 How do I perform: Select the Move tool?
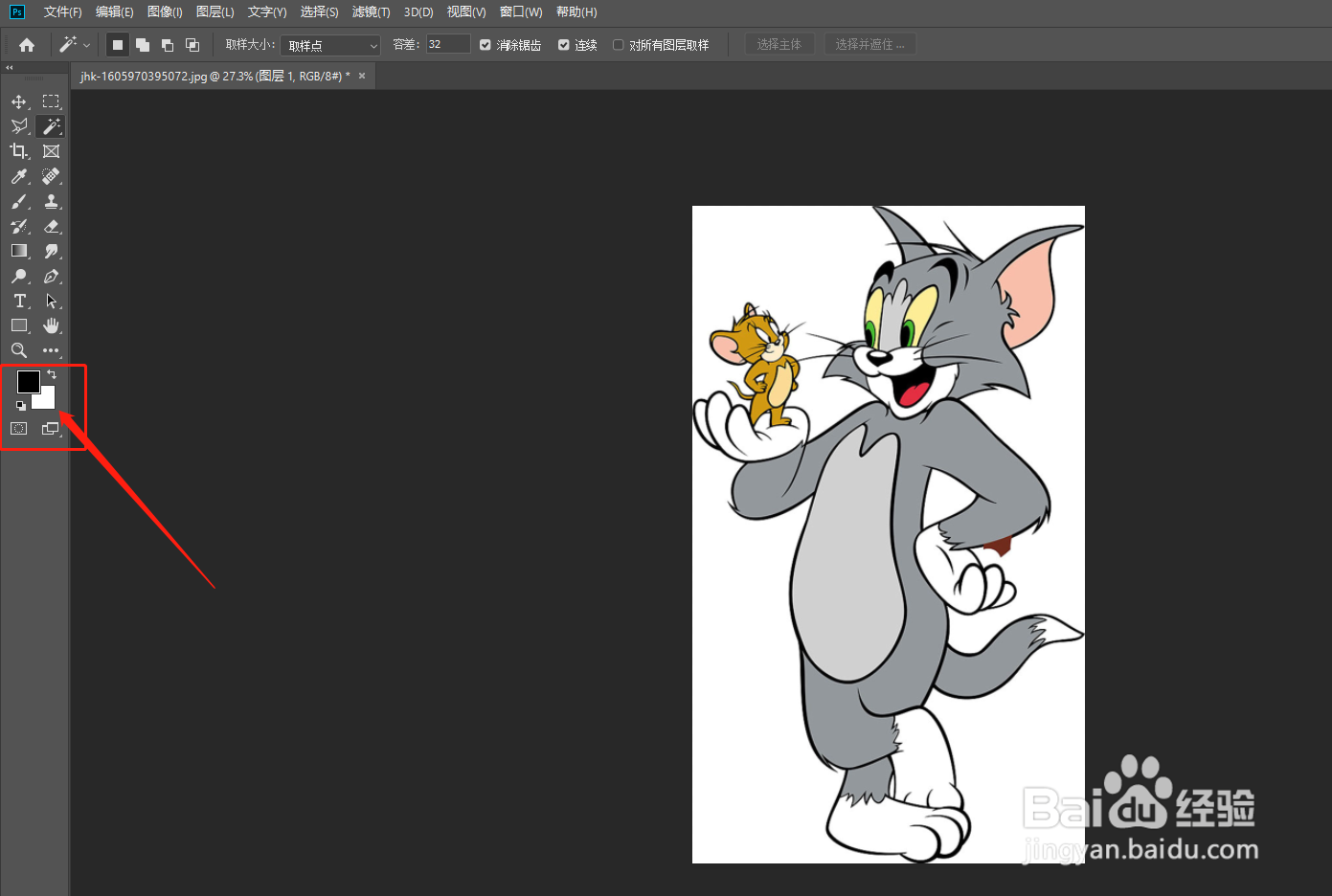tap(19, 101)
